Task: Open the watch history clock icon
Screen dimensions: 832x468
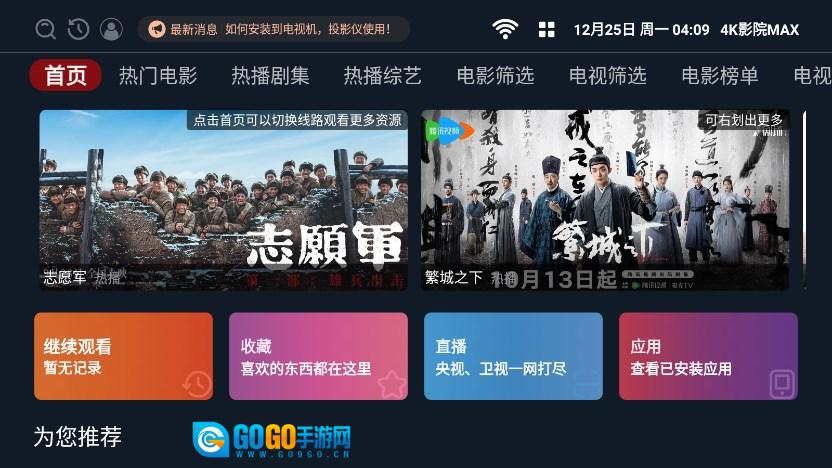Action: tap(79, 29)
